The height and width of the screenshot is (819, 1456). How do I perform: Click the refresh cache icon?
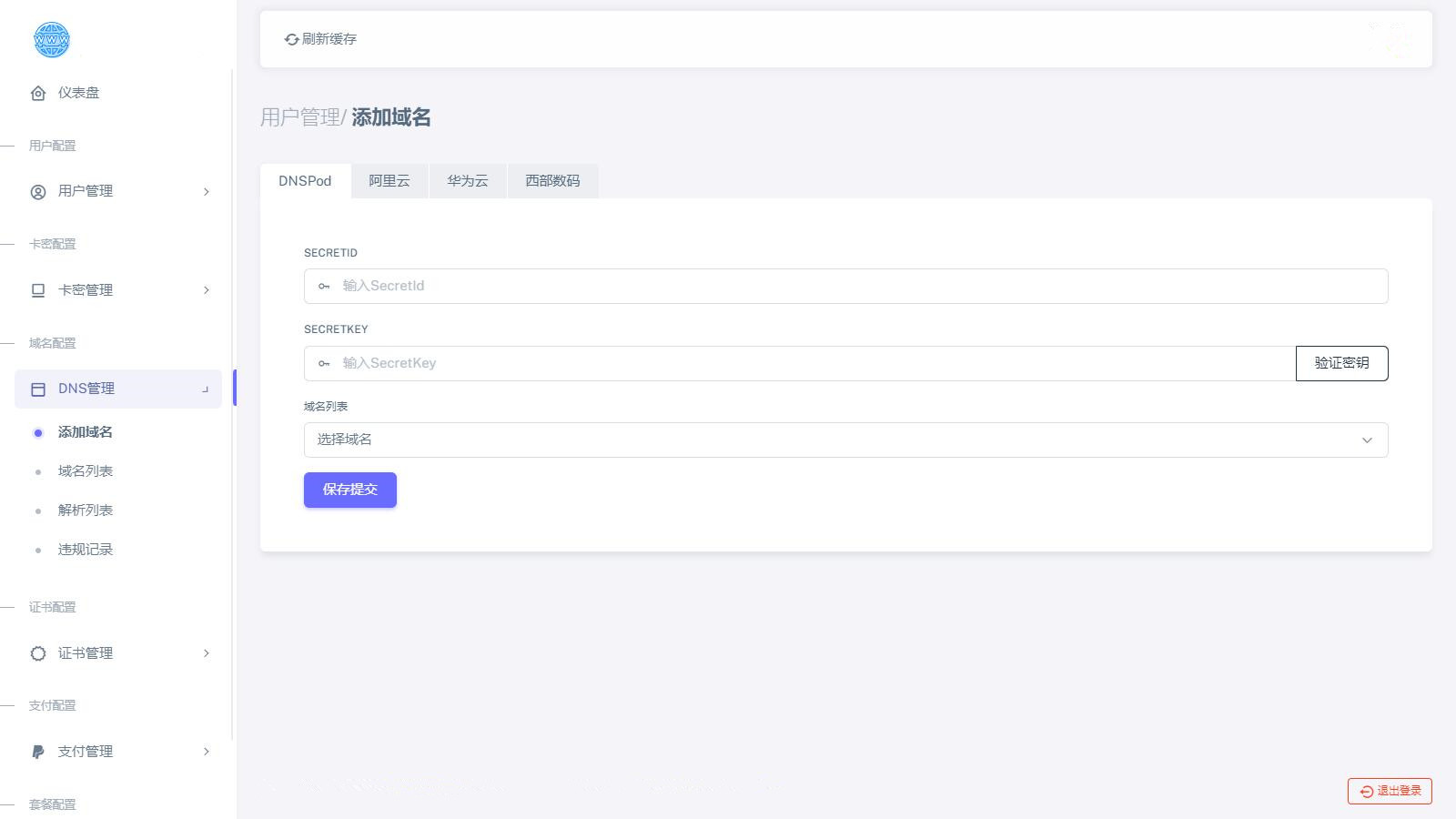tap(291, 39)
